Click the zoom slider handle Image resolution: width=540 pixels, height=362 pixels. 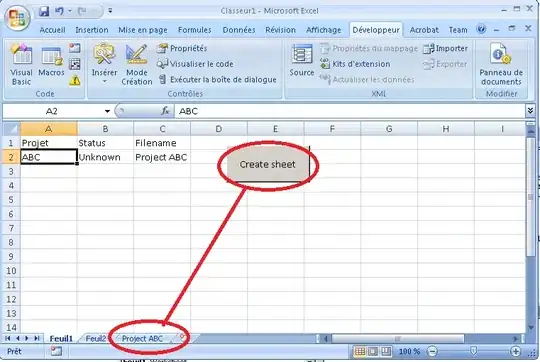(x=474, y=351)
